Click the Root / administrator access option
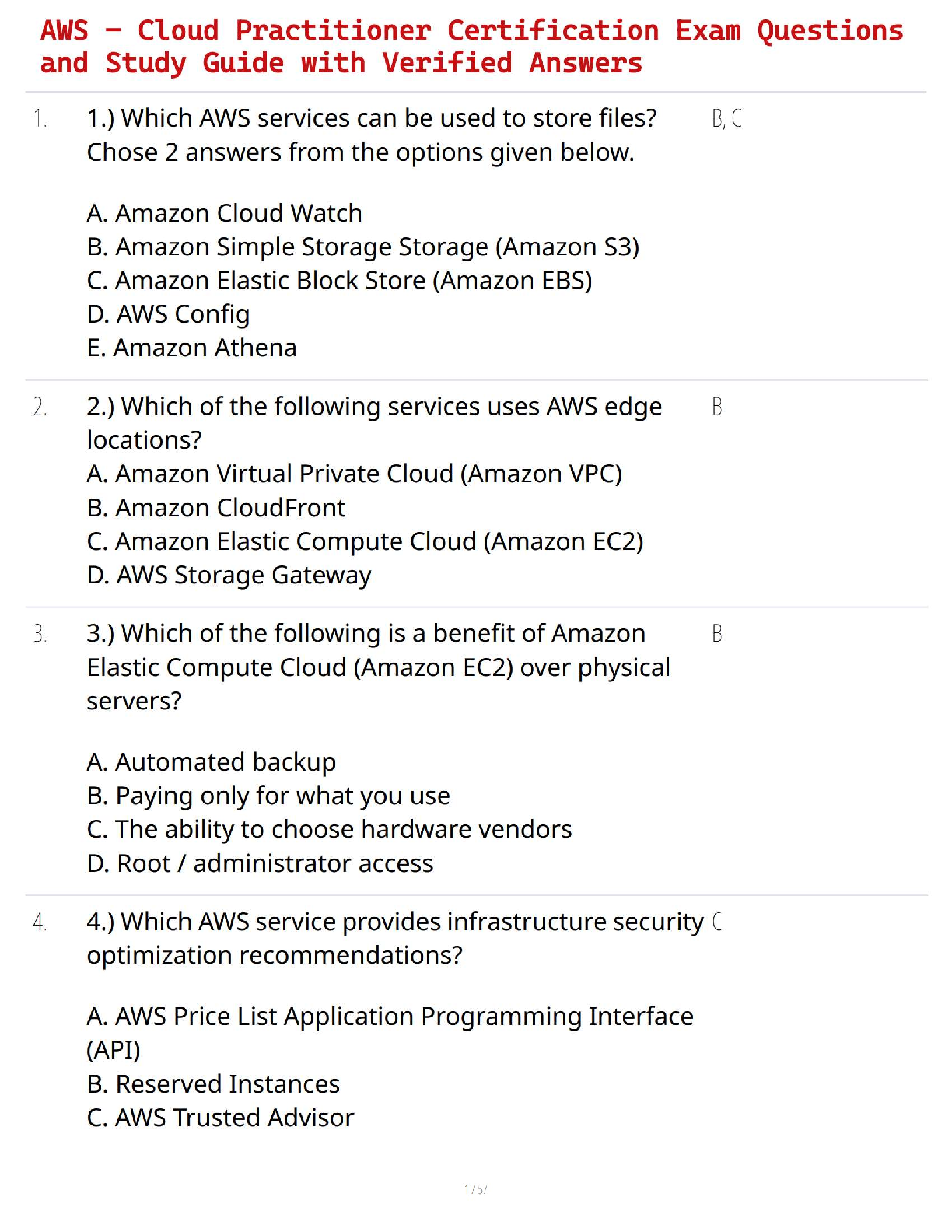 (x=260, y=863)
